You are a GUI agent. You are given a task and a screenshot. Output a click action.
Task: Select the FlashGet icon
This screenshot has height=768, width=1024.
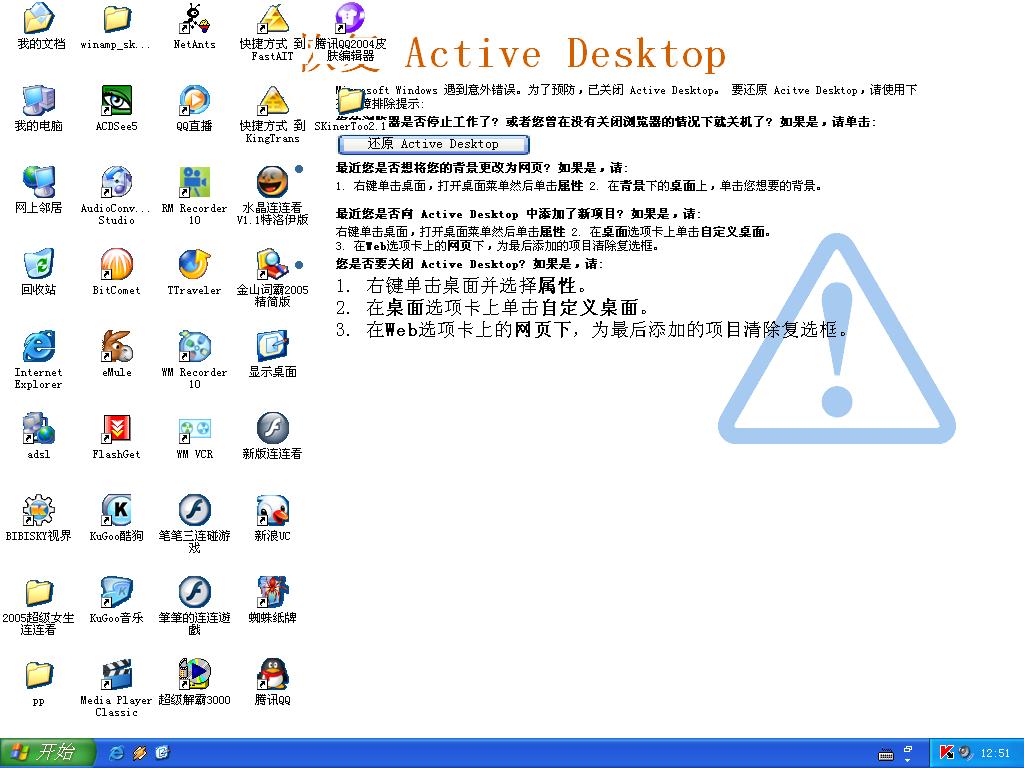(x=116, y=428)
